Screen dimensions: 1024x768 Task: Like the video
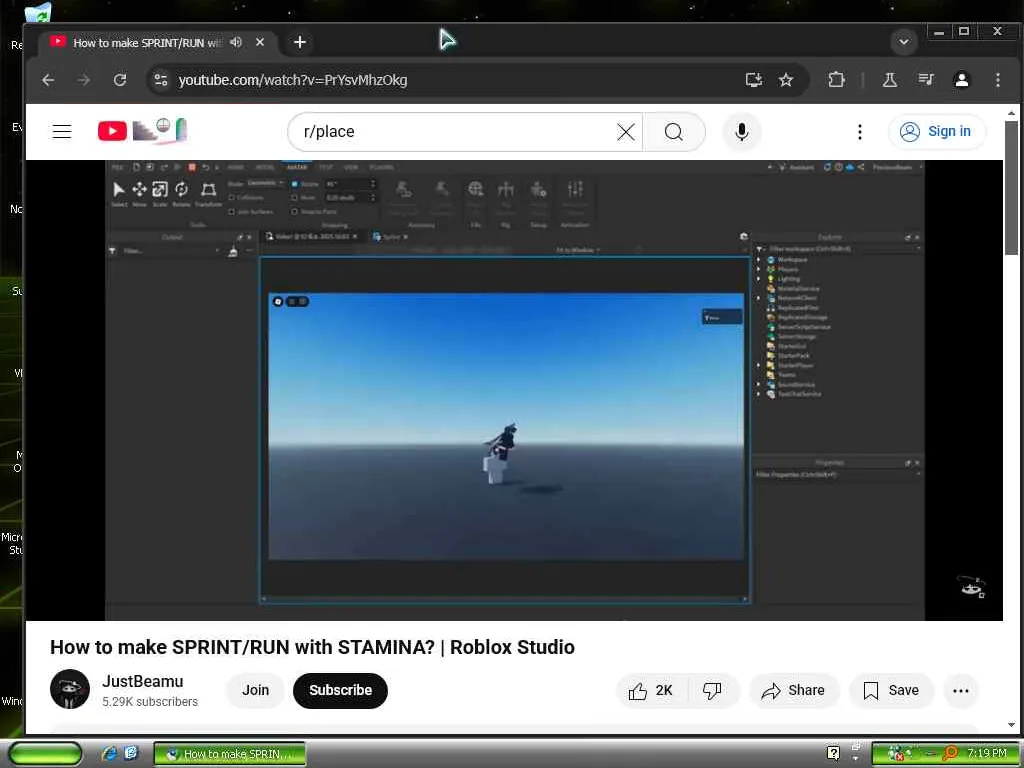pos(650,690)
